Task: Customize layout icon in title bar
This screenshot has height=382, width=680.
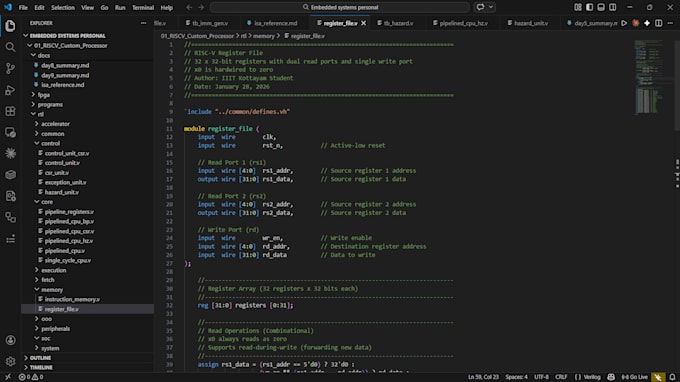Action: (x=578, y=7)
